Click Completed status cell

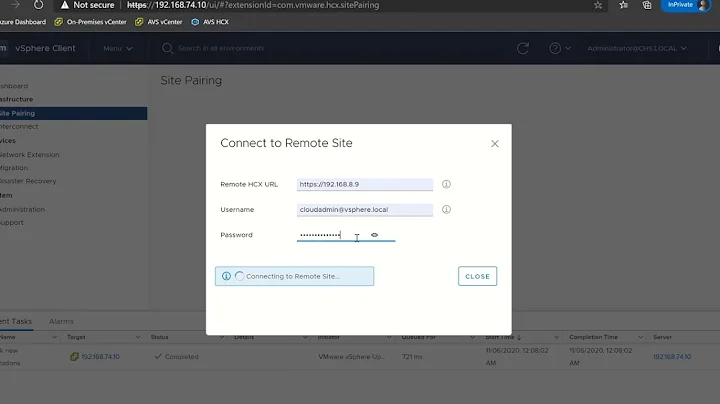(x=177, y=357)
